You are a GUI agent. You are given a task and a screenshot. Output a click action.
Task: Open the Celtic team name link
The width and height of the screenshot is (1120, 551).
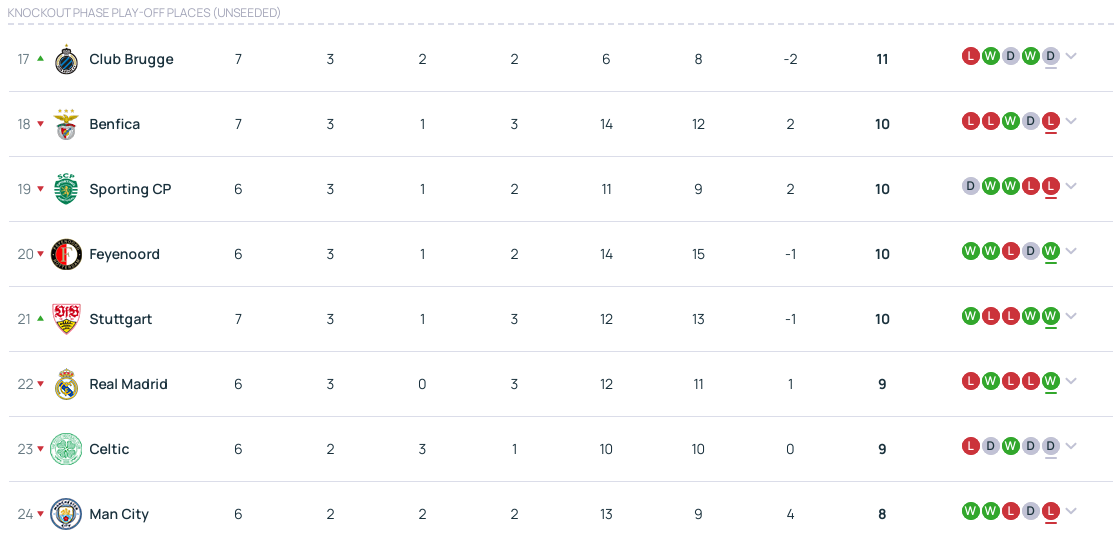coord(109,449)
